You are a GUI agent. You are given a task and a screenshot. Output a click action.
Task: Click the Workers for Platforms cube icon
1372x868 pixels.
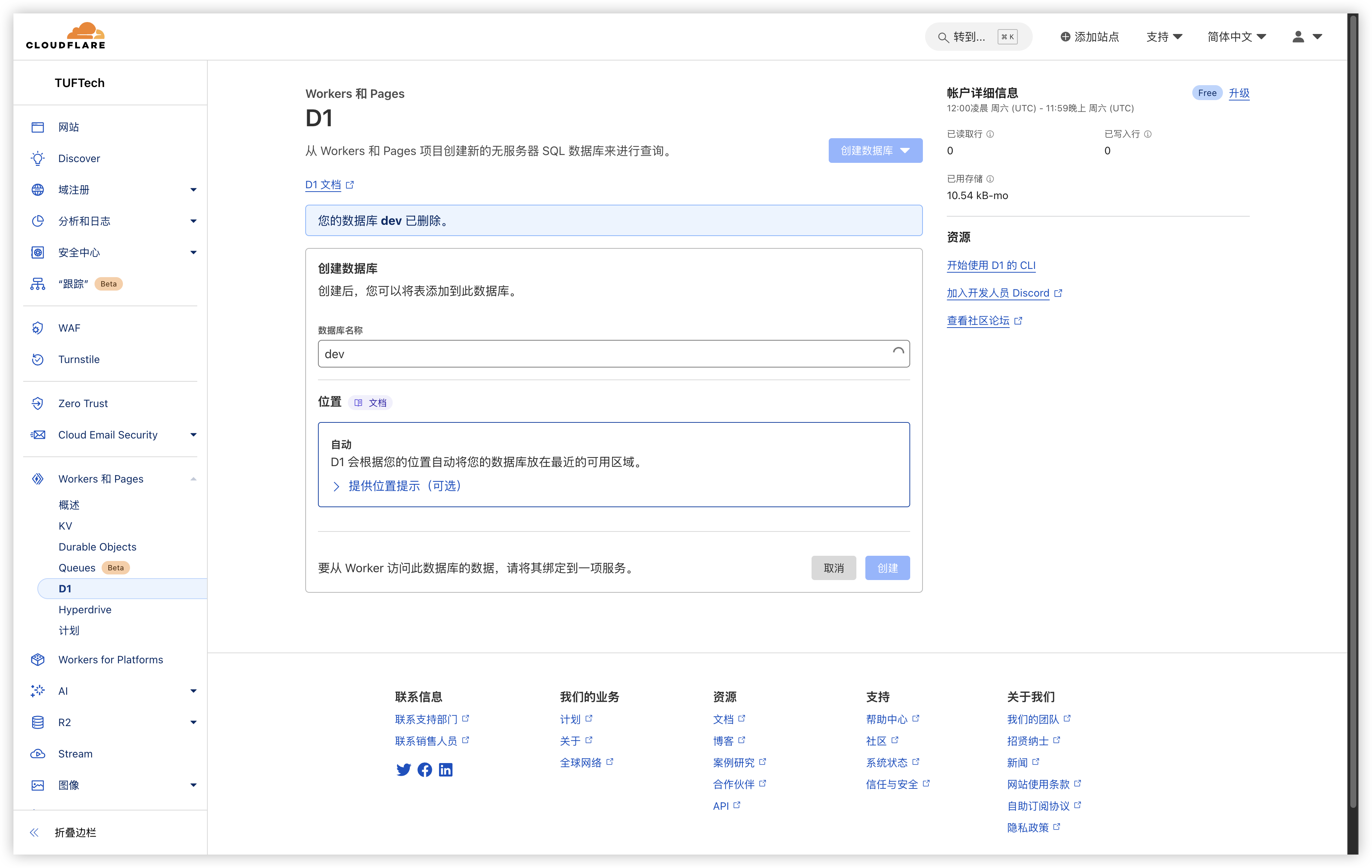point(38,660)
